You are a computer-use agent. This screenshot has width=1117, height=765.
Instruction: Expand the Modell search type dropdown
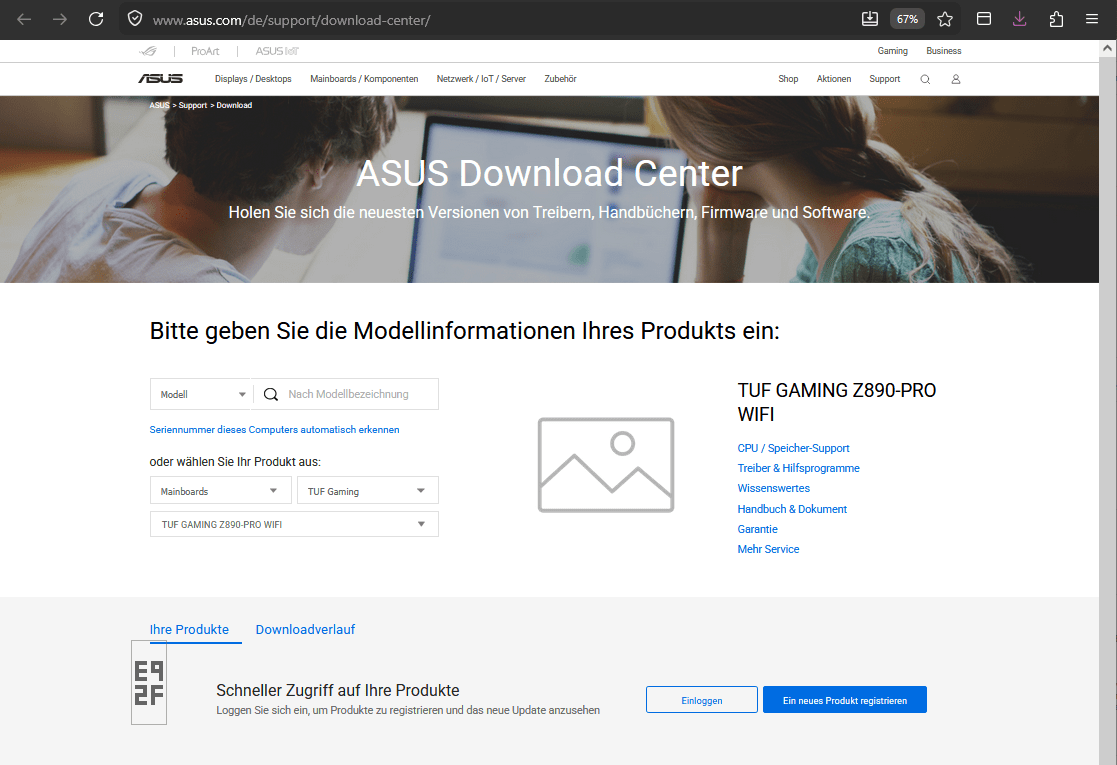click(200, 394)
